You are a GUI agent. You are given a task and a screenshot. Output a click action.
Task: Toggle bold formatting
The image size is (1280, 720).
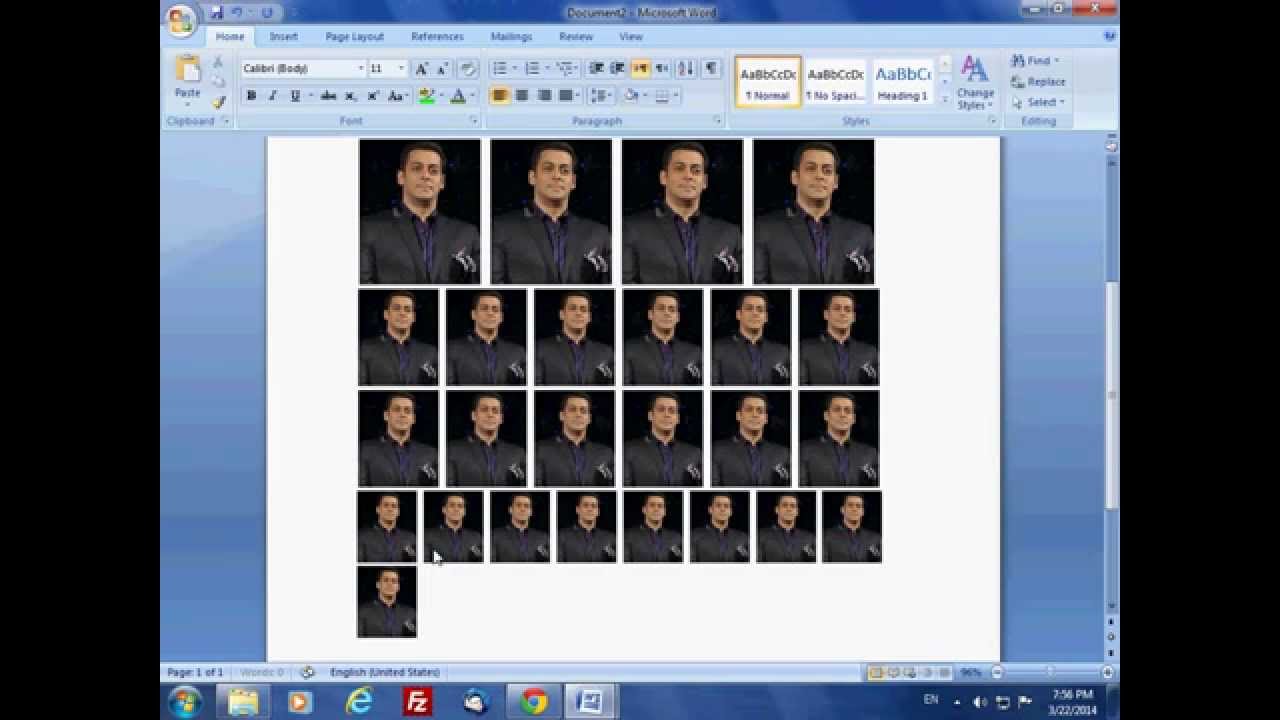point(251,96)
